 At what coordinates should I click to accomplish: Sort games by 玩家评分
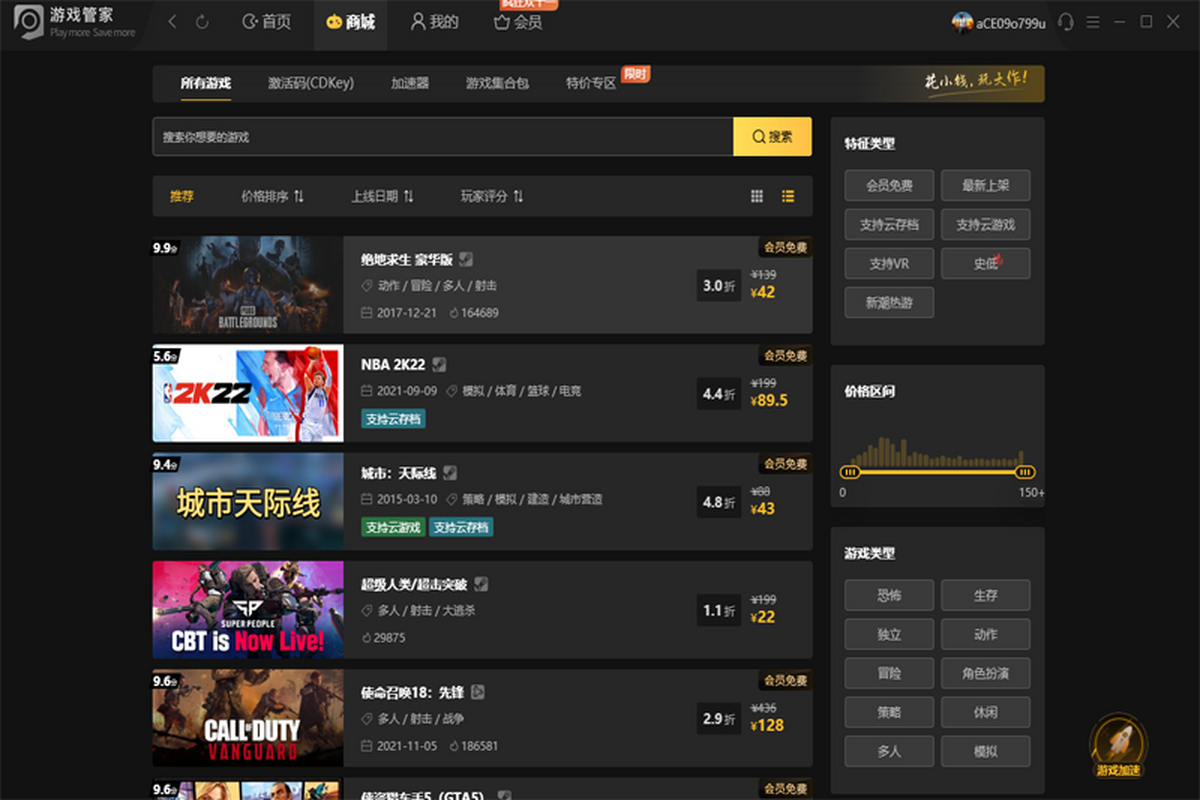click(x=492, y=197)
